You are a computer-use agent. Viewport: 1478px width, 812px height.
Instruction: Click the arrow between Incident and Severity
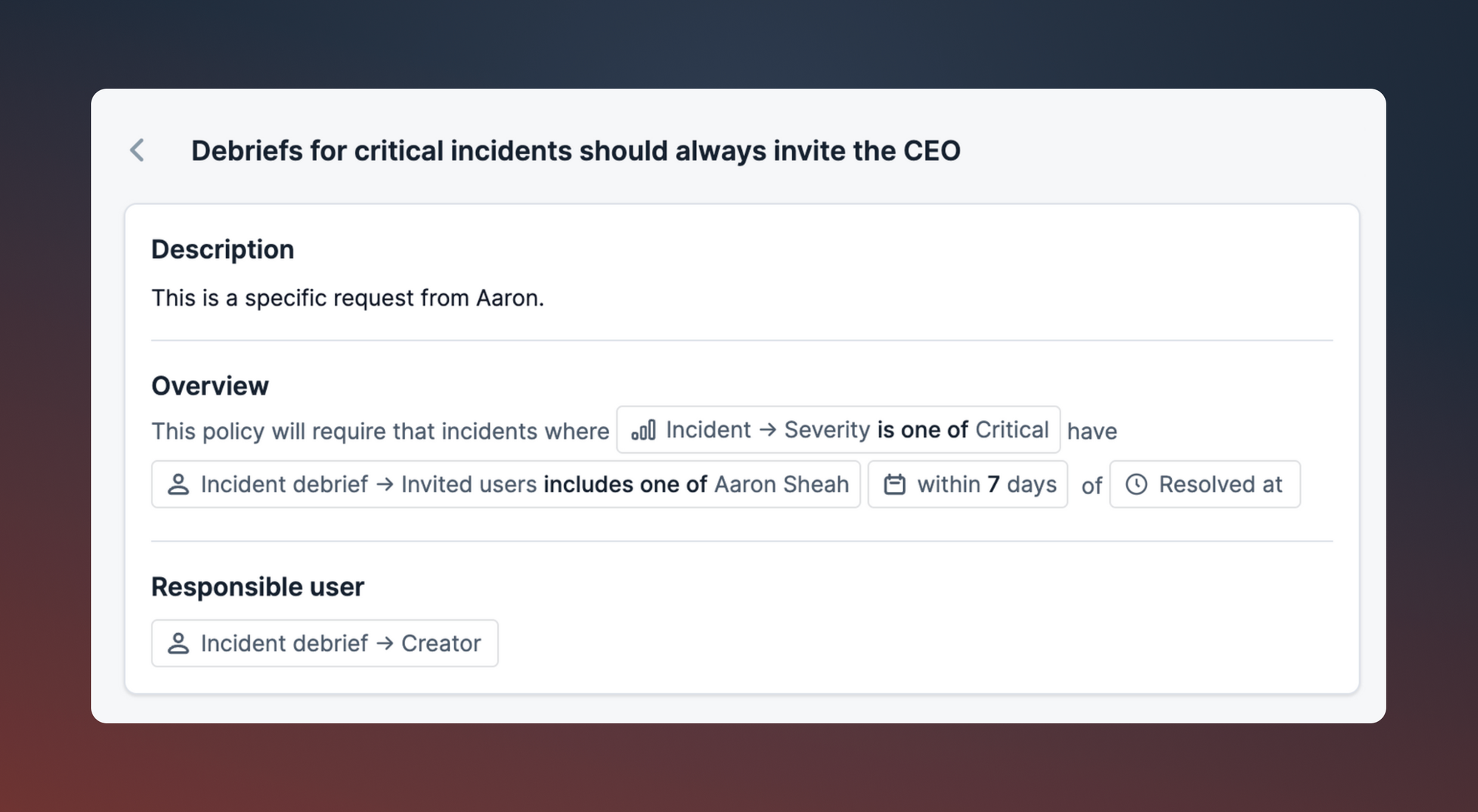767,430
